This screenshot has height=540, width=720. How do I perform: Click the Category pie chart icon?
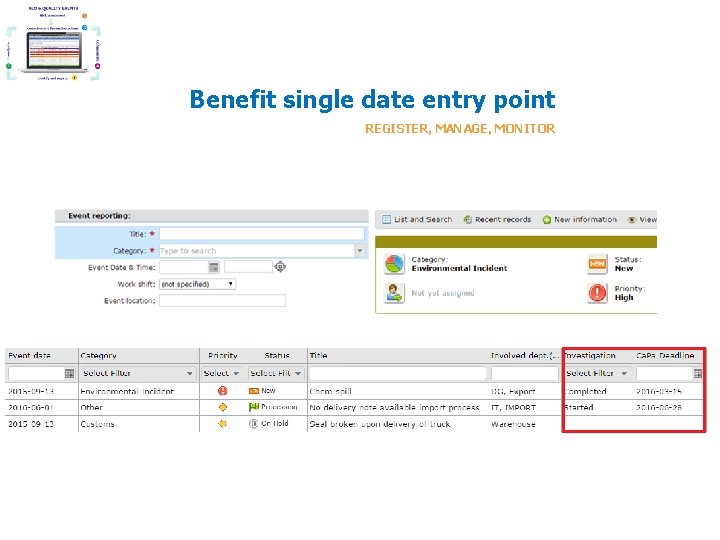coord(394,264)
